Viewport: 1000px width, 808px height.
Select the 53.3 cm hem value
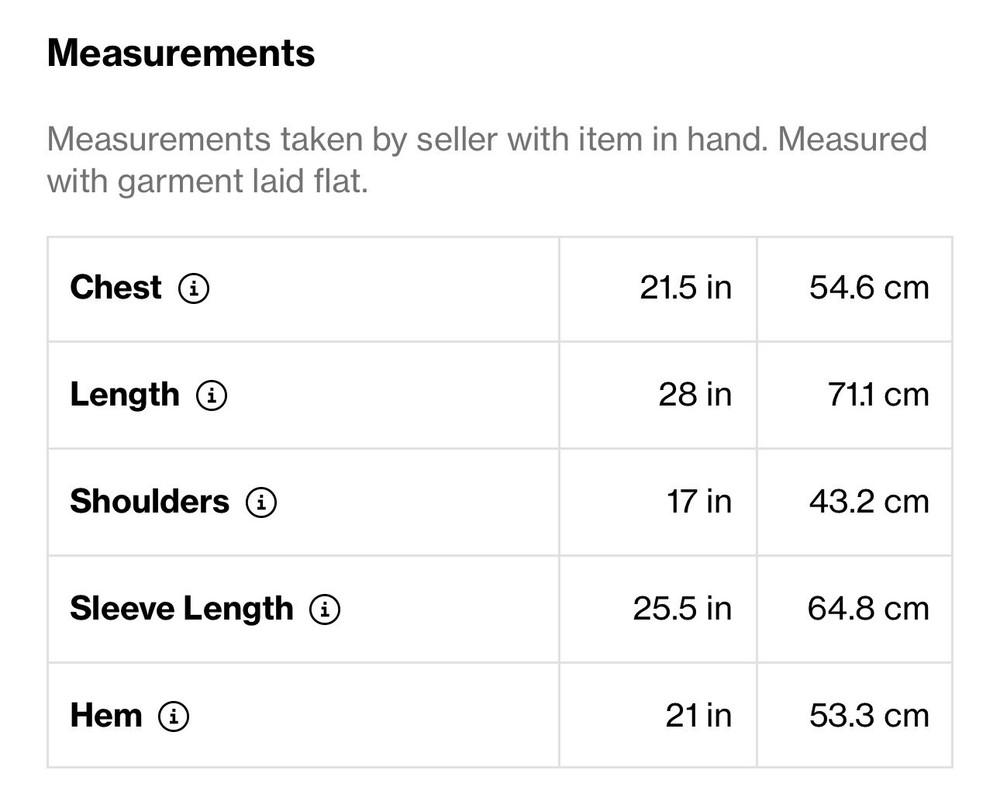[x=868, y=715]
